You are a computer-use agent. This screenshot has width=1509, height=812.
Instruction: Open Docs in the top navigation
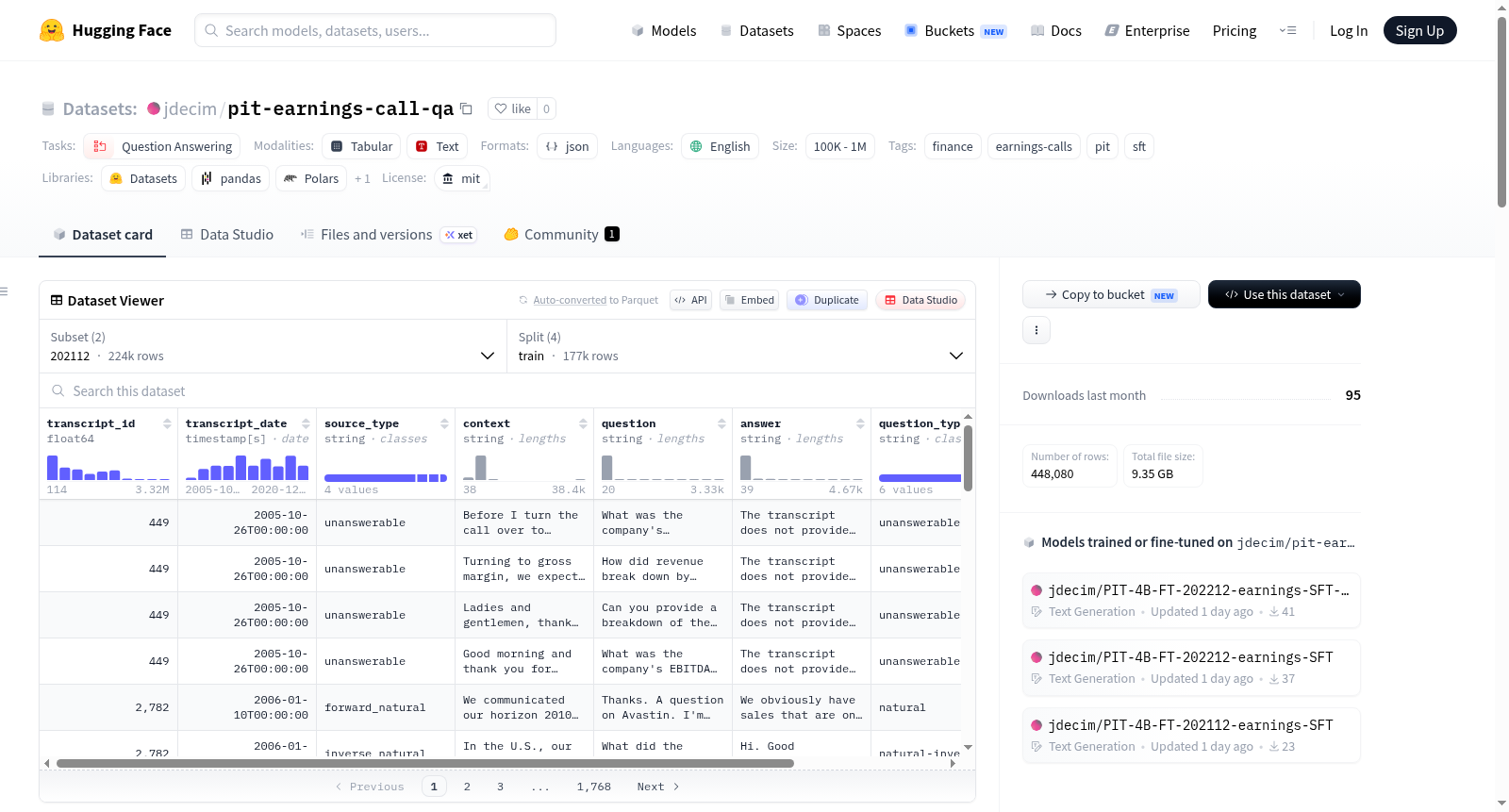click(x=1056, y=30)
